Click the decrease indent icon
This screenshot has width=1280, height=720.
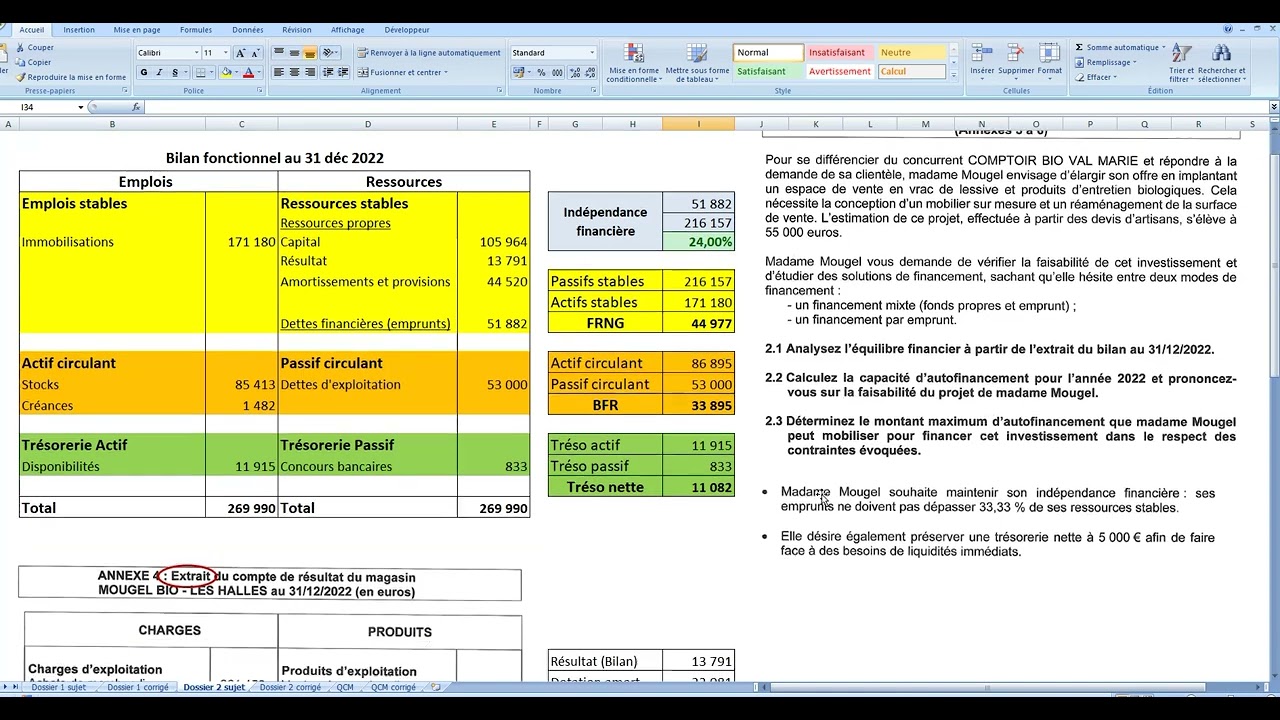click(x=328, y=73)
